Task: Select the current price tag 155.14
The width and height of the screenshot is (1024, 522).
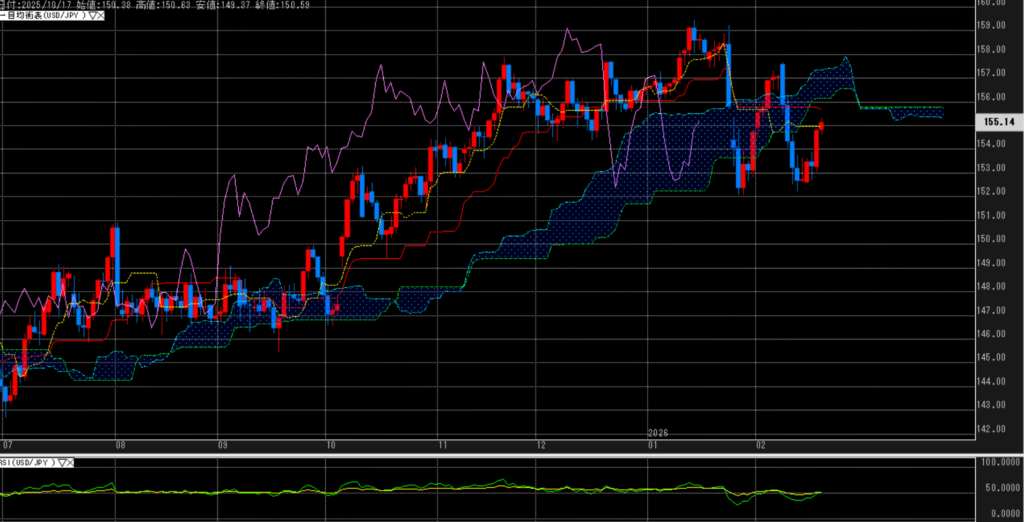Action: point(994,121)
